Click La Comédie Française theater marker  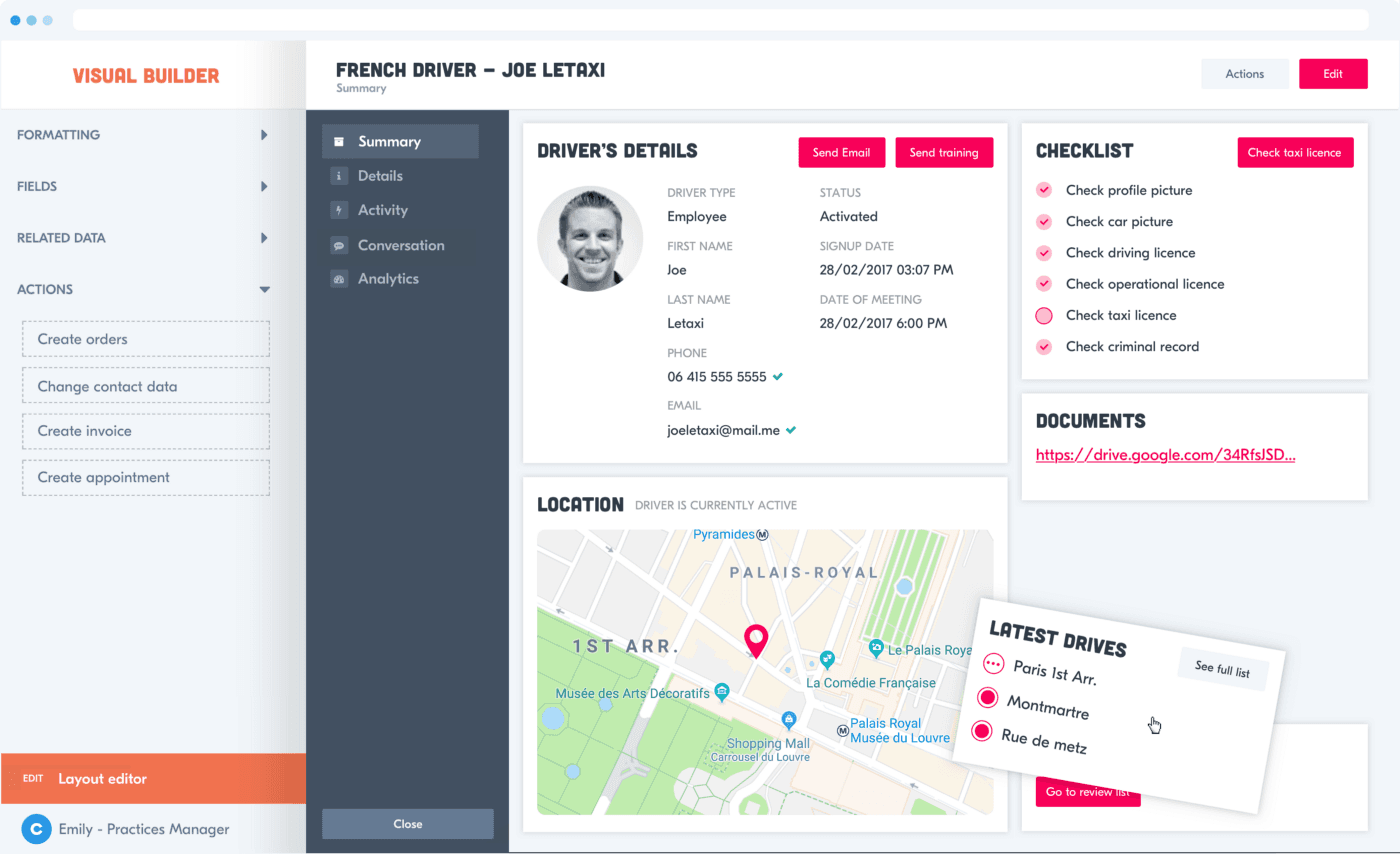[x=827, y=659]
